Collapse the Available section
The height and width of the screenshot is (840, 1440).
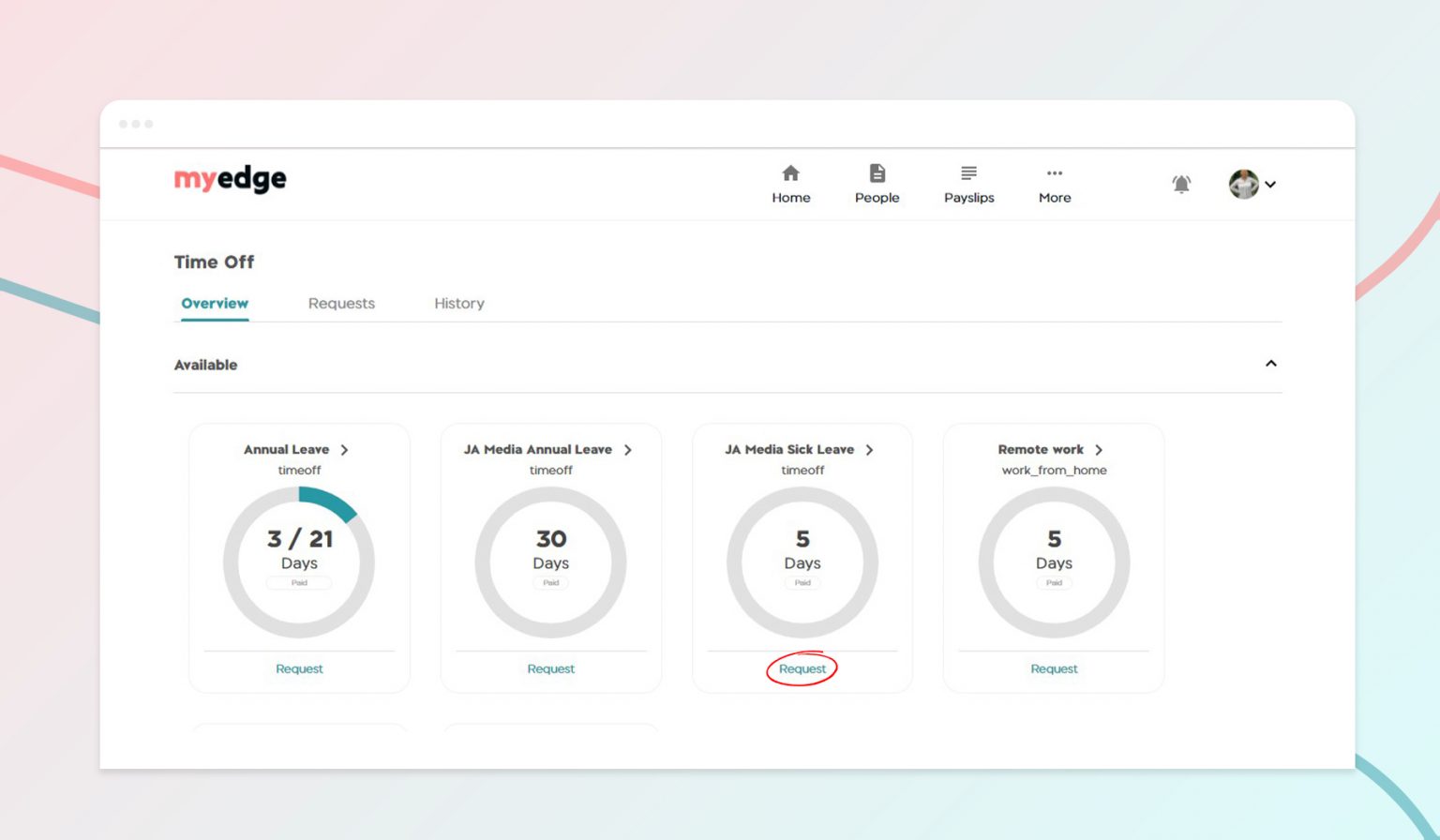[x=1271, y=364]
